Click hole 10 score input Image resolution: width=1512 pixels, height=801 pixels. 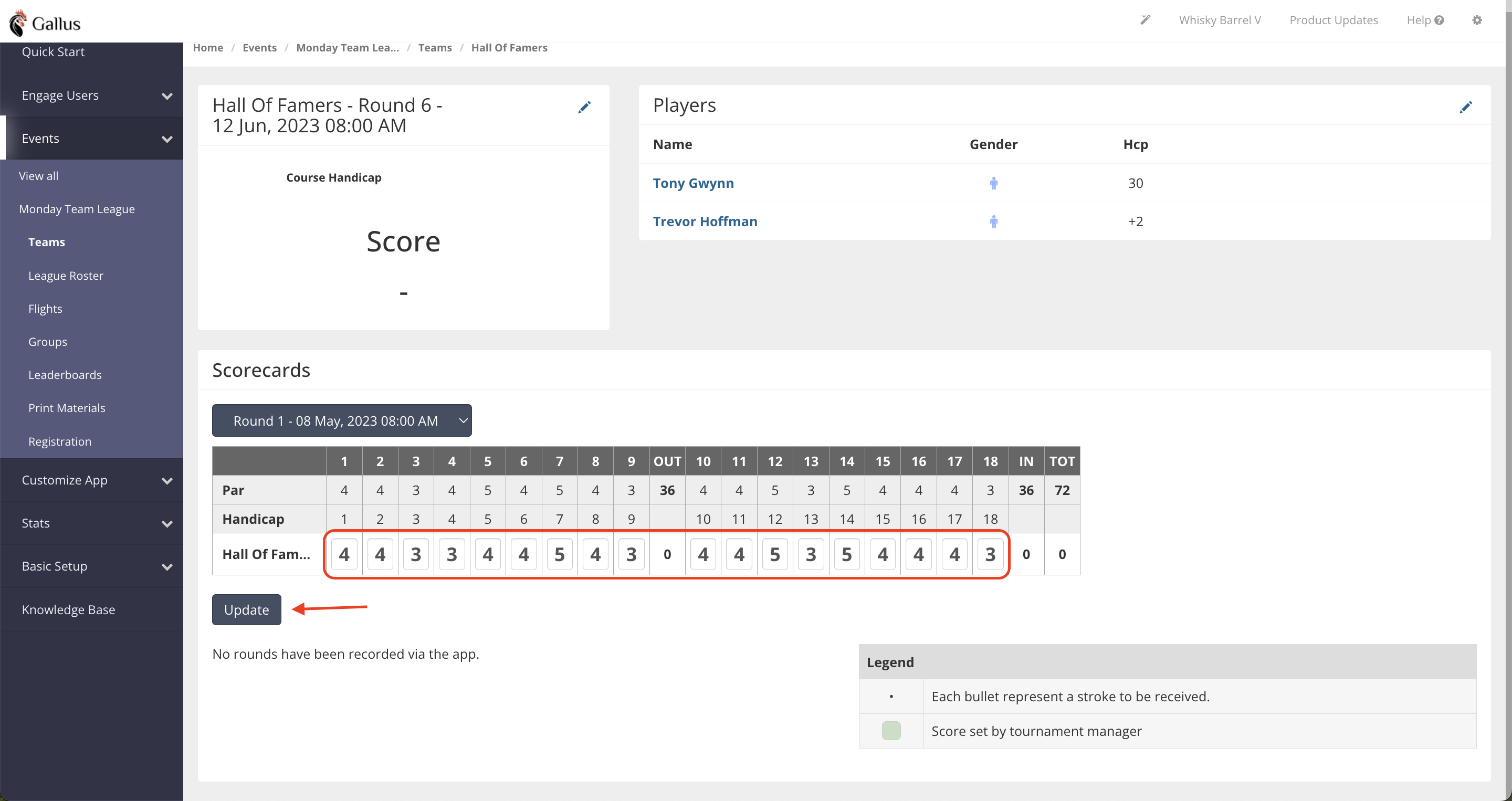tap(703, 554)
